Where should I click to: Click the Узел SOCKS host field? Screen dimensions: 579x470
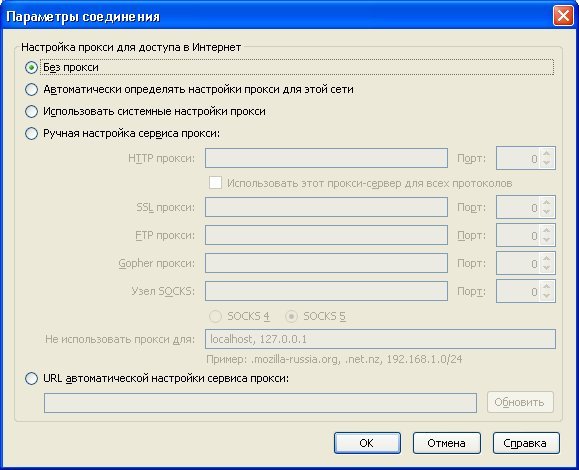coord(326,291)
